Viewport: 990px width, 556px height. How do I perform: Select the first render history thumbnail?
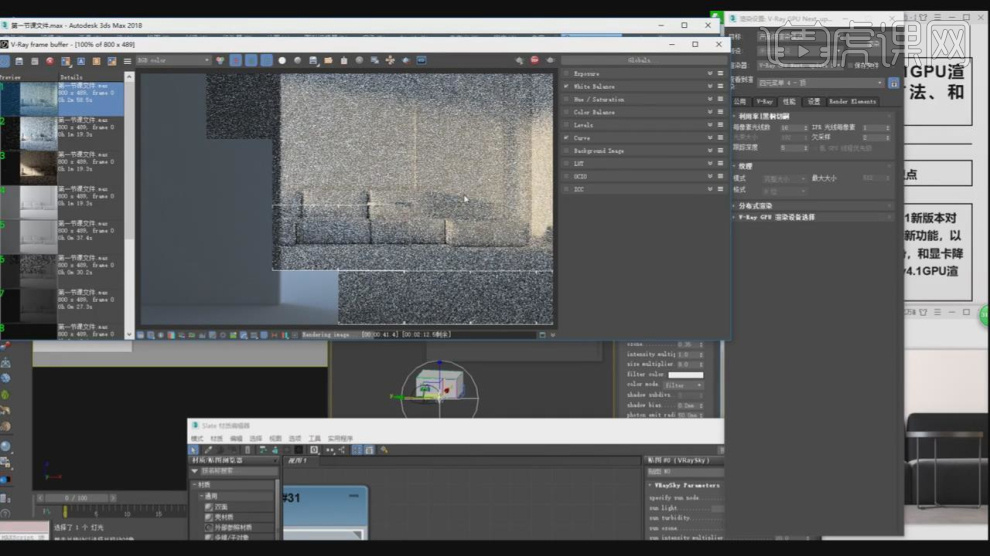[x=29, y=99]
